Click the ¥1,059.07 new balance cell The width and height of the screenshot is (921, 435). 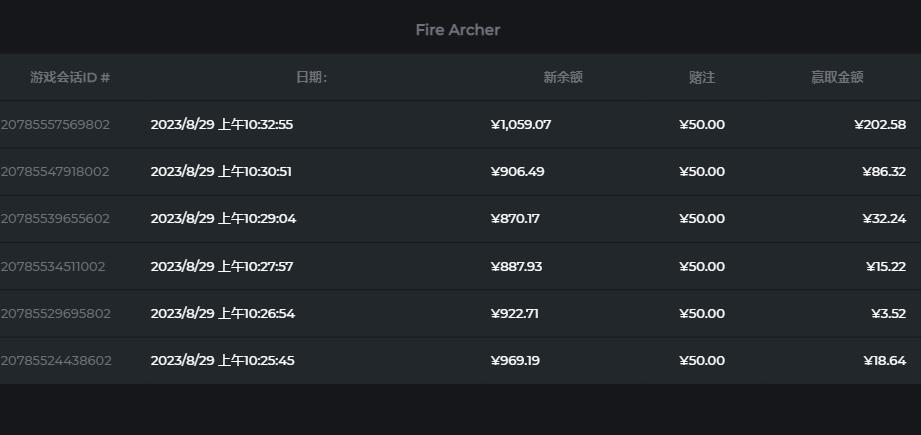[x=521, y=125]
